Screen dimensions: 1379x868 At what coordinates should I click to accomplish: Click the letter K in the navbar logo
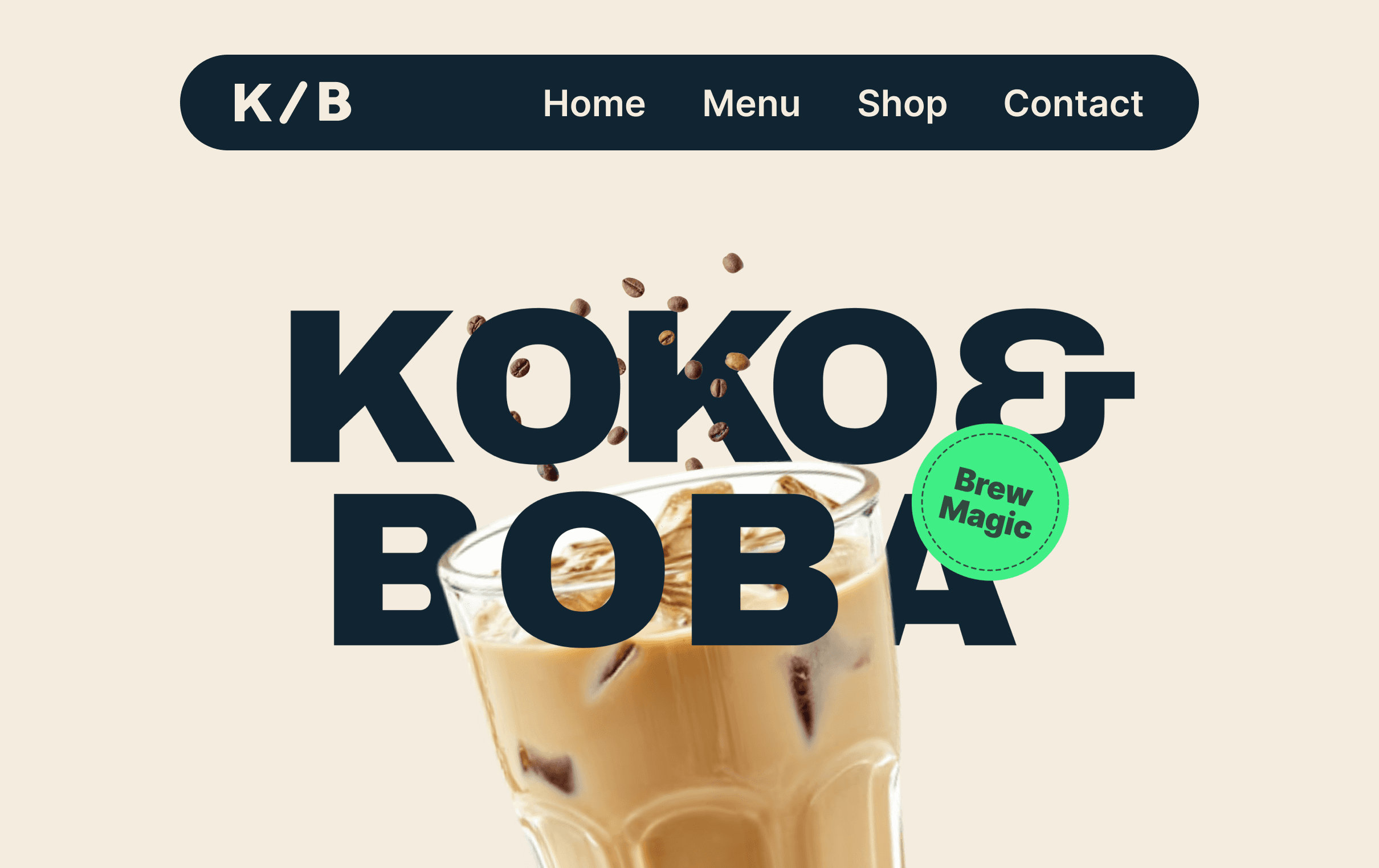click(252, 103)
